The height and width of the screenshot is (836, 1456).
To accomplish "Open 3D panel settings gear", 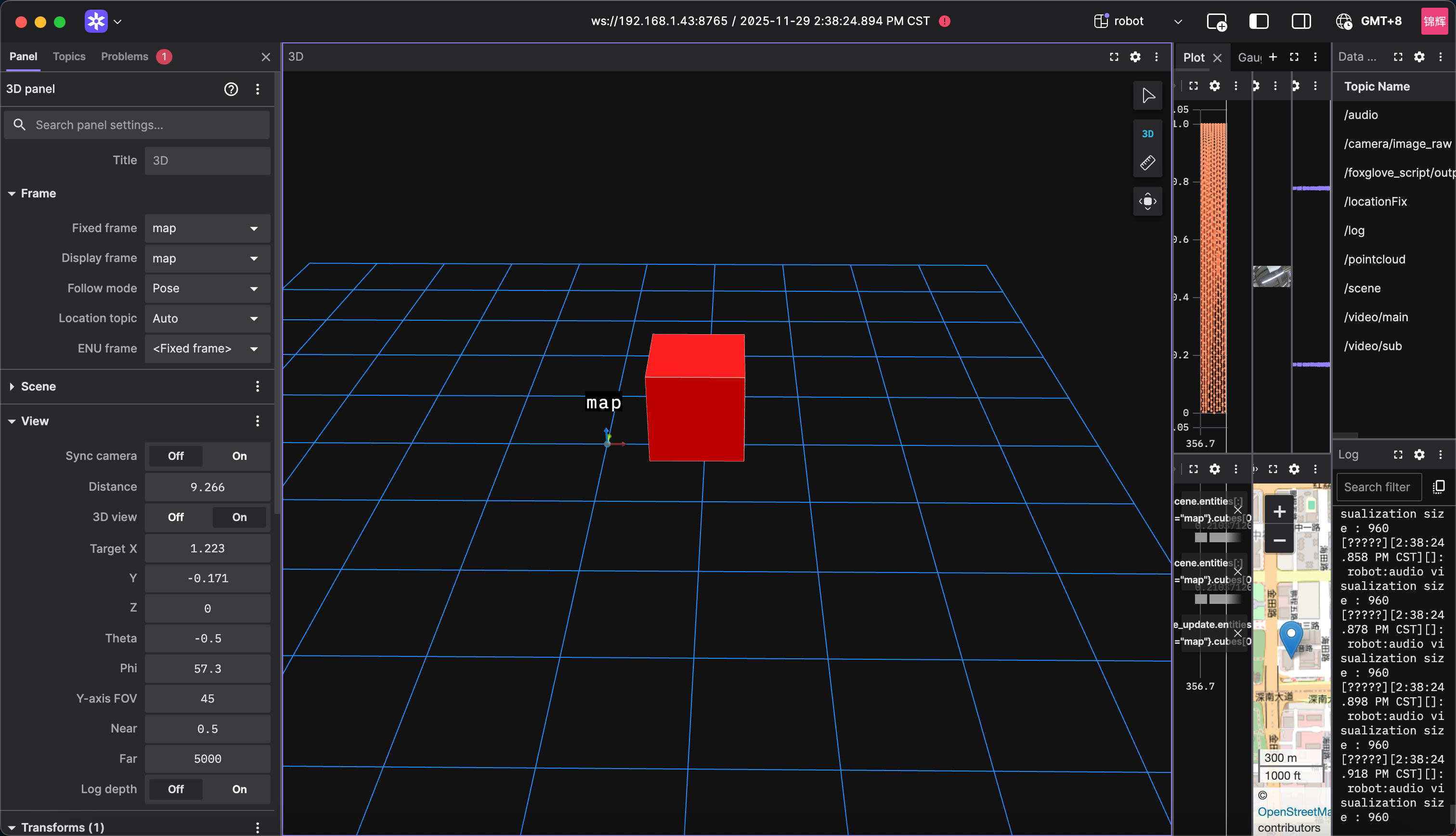I will click(1135, 57).
